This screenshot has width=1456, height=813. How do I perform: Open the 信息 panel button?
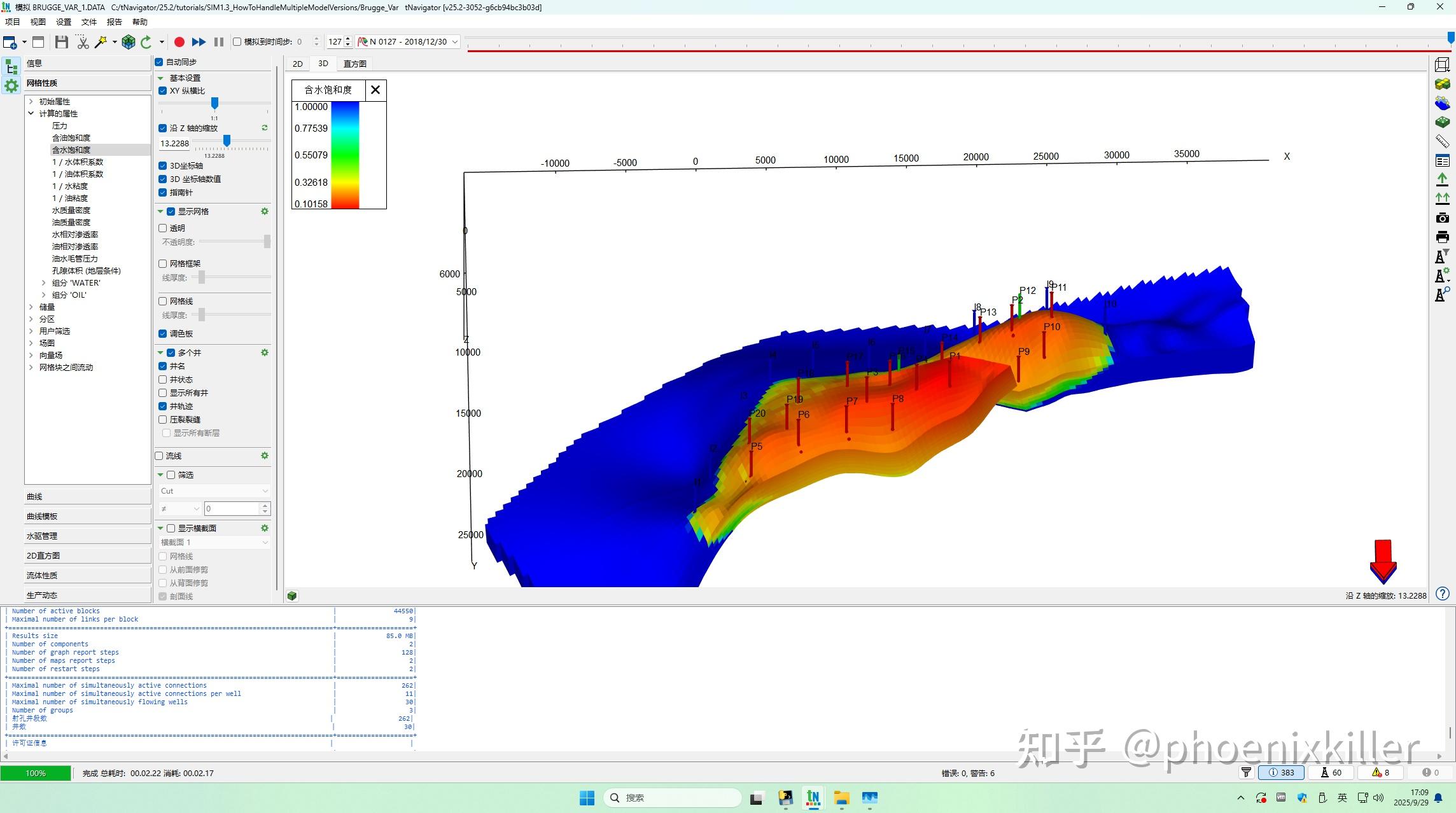[x=88, y=63]
